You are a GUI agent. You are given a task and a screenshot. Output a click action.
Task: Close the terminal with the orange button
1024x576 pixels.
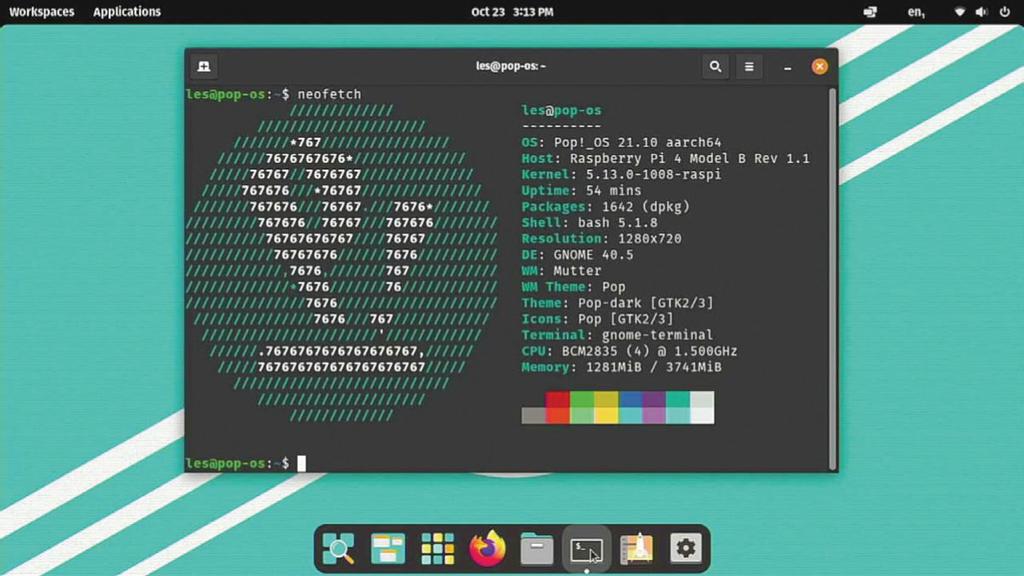tap(820, 67)
